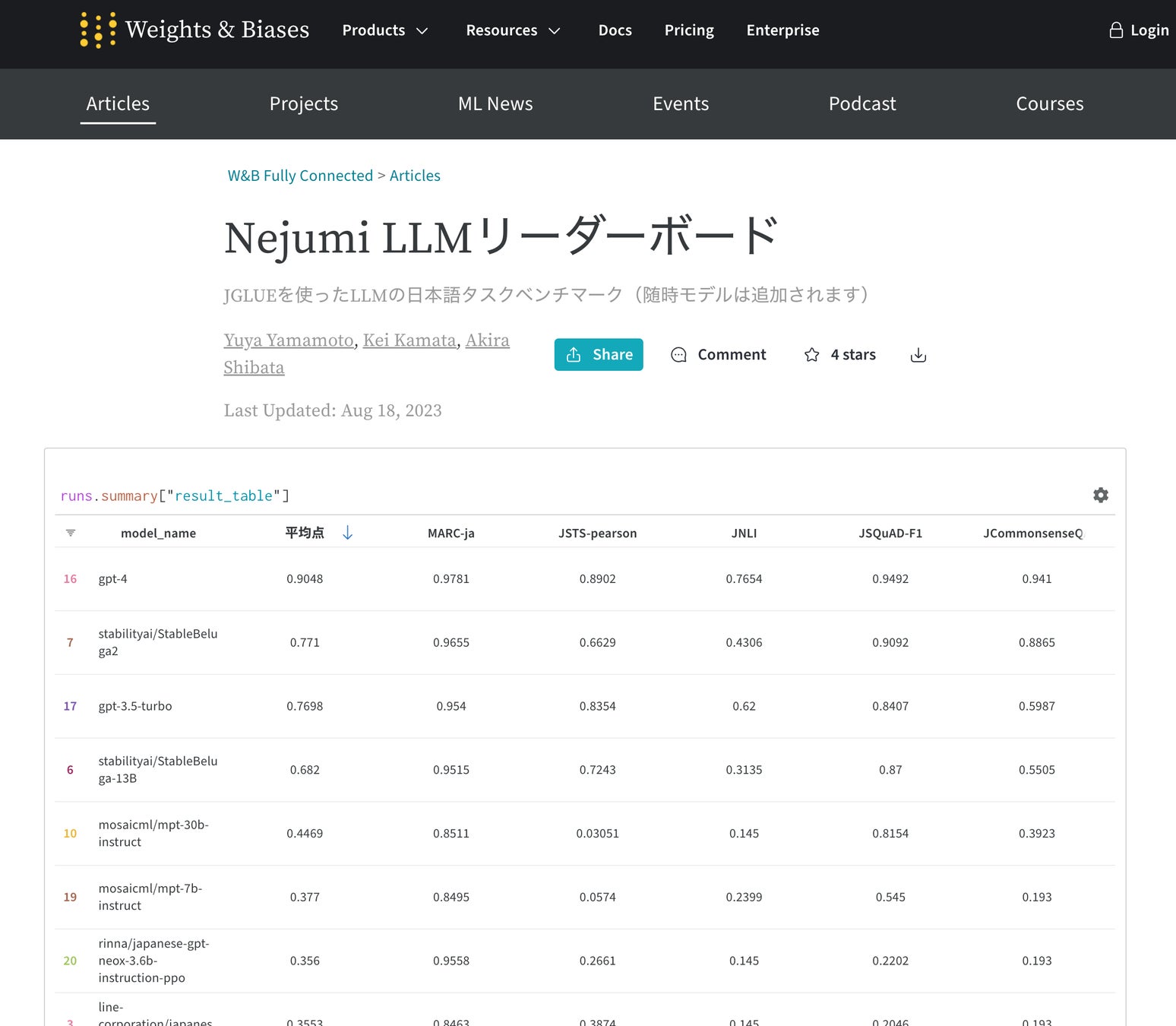Click the 平均点 column header
The width and height of the screenshot is (1176, 1026).
[x=305, y=533]
